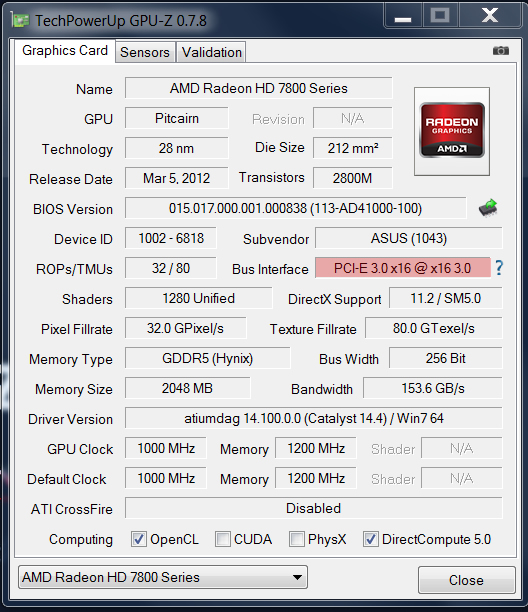Image resolution: width=528 pixels, height=612 pixels.
Task: Click the ROPs/TMUs value 32 / 80
Action: coord(171,268)
